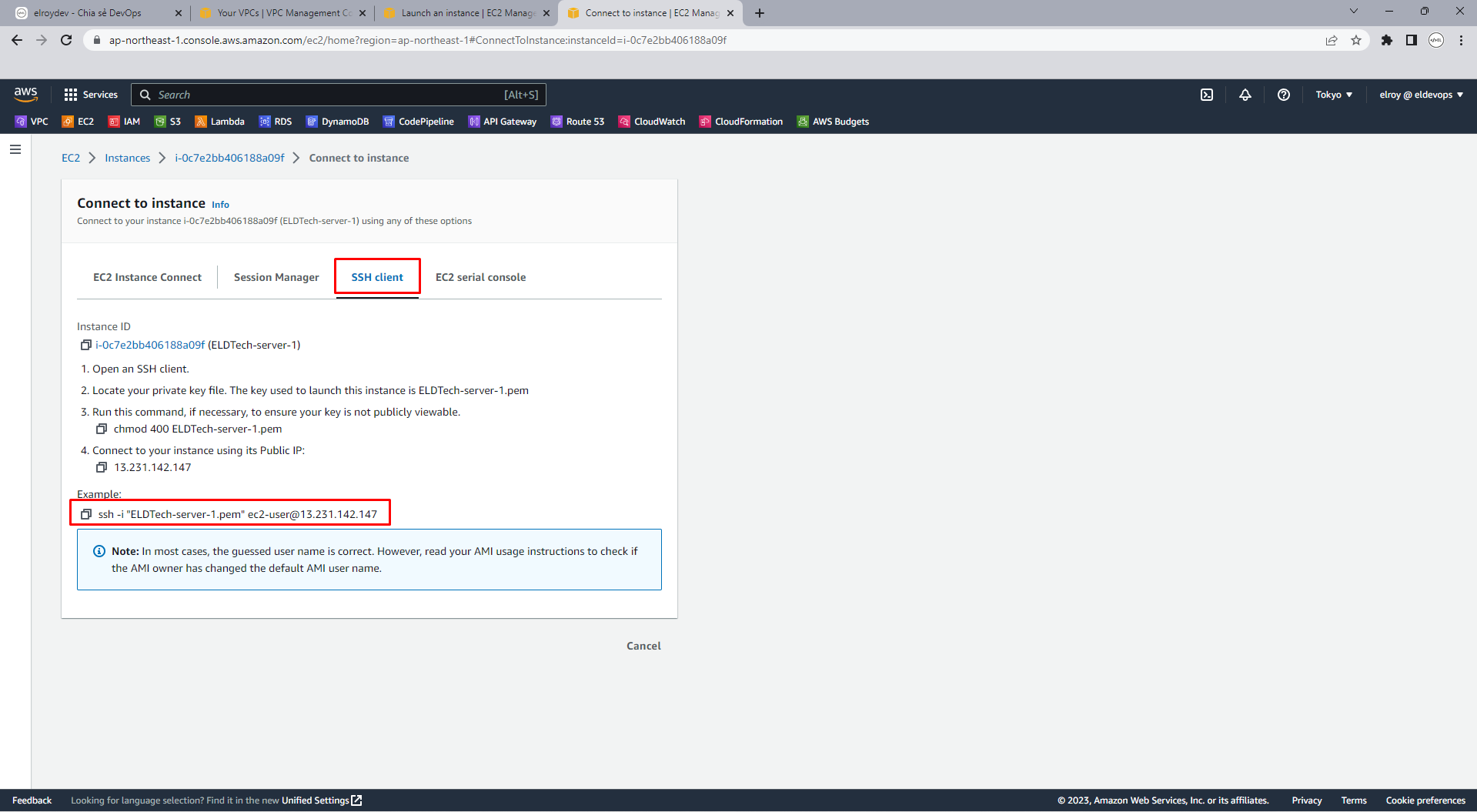The width and height of the screenshot is (1477, 812).
Task: Reload the page with the browser refresh icon
Action: pos(67,40)
